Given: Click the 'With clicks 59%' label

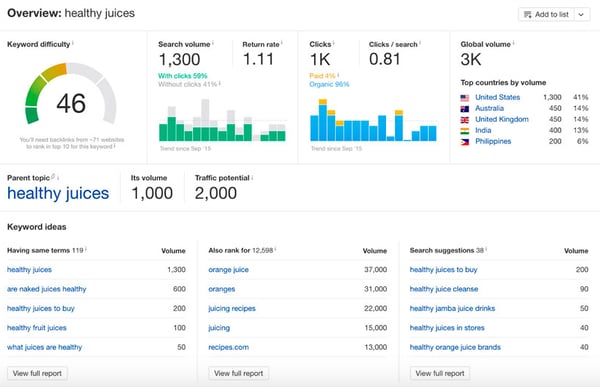Looking at the screenshot, I should coord(183,76).
